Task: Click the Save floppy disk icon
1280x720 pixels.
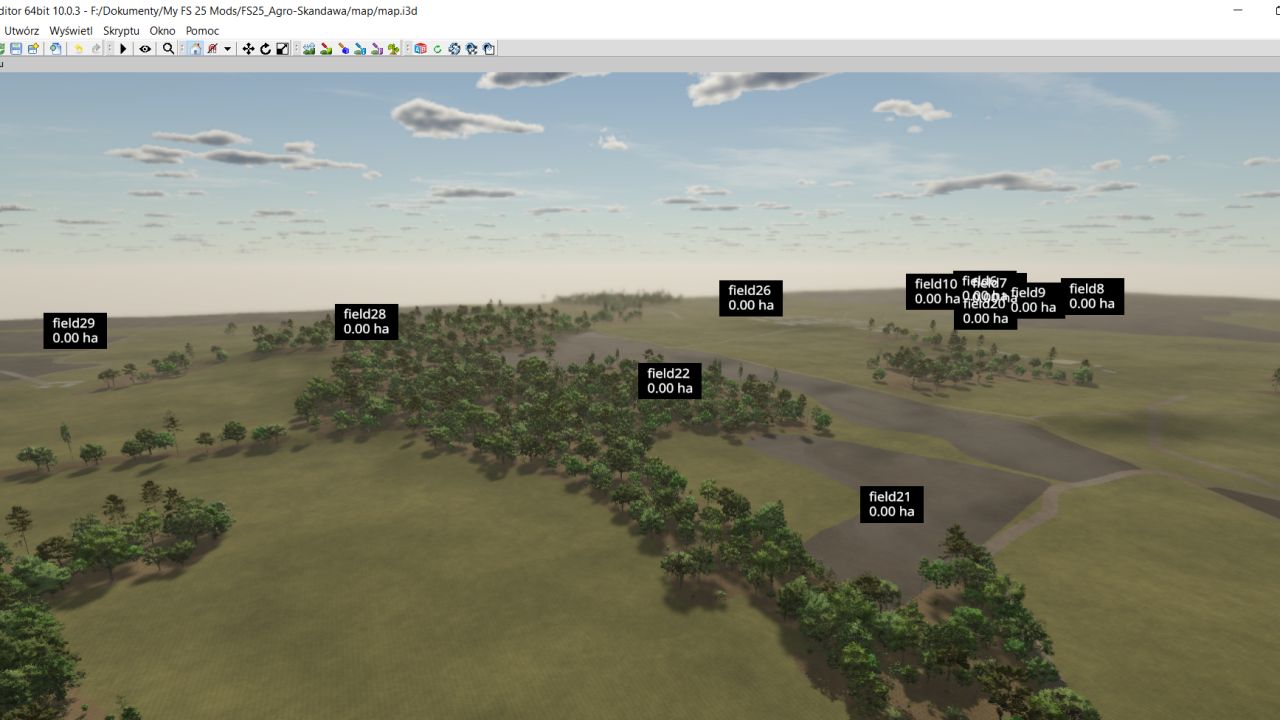Action: [15, 48]
